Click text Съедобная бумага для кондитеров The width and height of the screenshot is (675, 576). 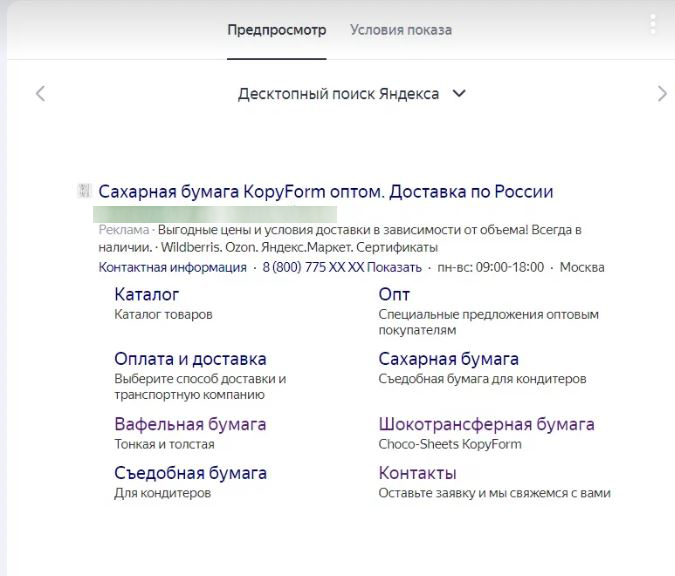483,379
